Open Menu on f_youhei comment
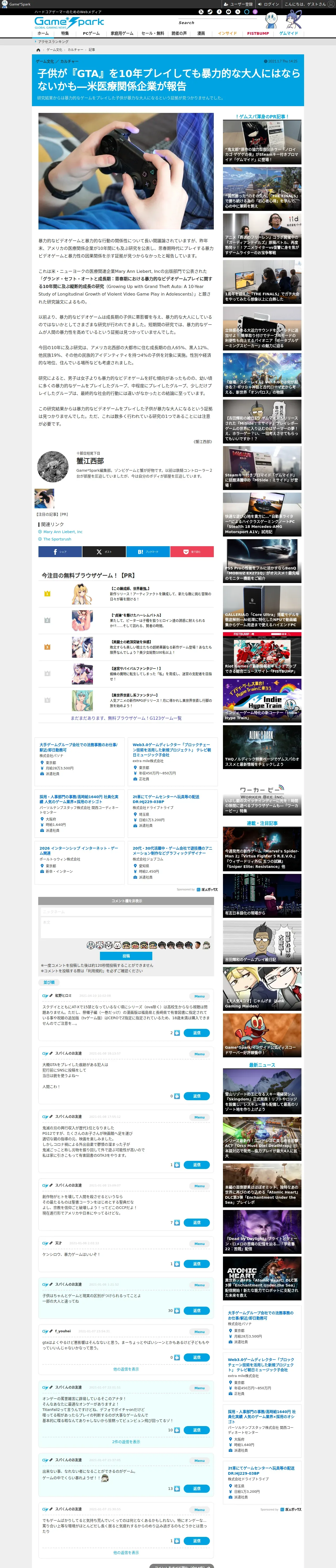This screenshot has width=336, height=1568. point(199,1332)
